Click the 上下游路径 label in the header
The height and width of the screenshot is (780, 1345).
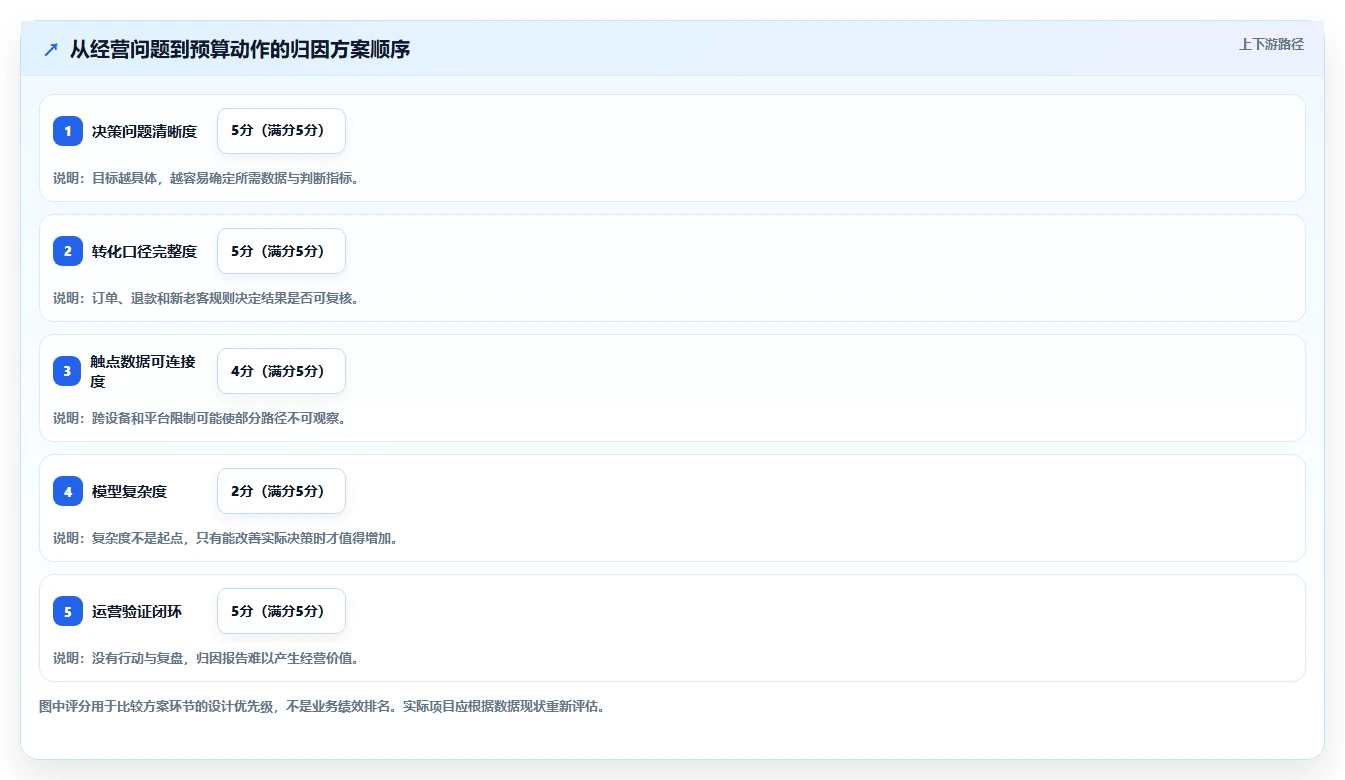coord(1271,44)
